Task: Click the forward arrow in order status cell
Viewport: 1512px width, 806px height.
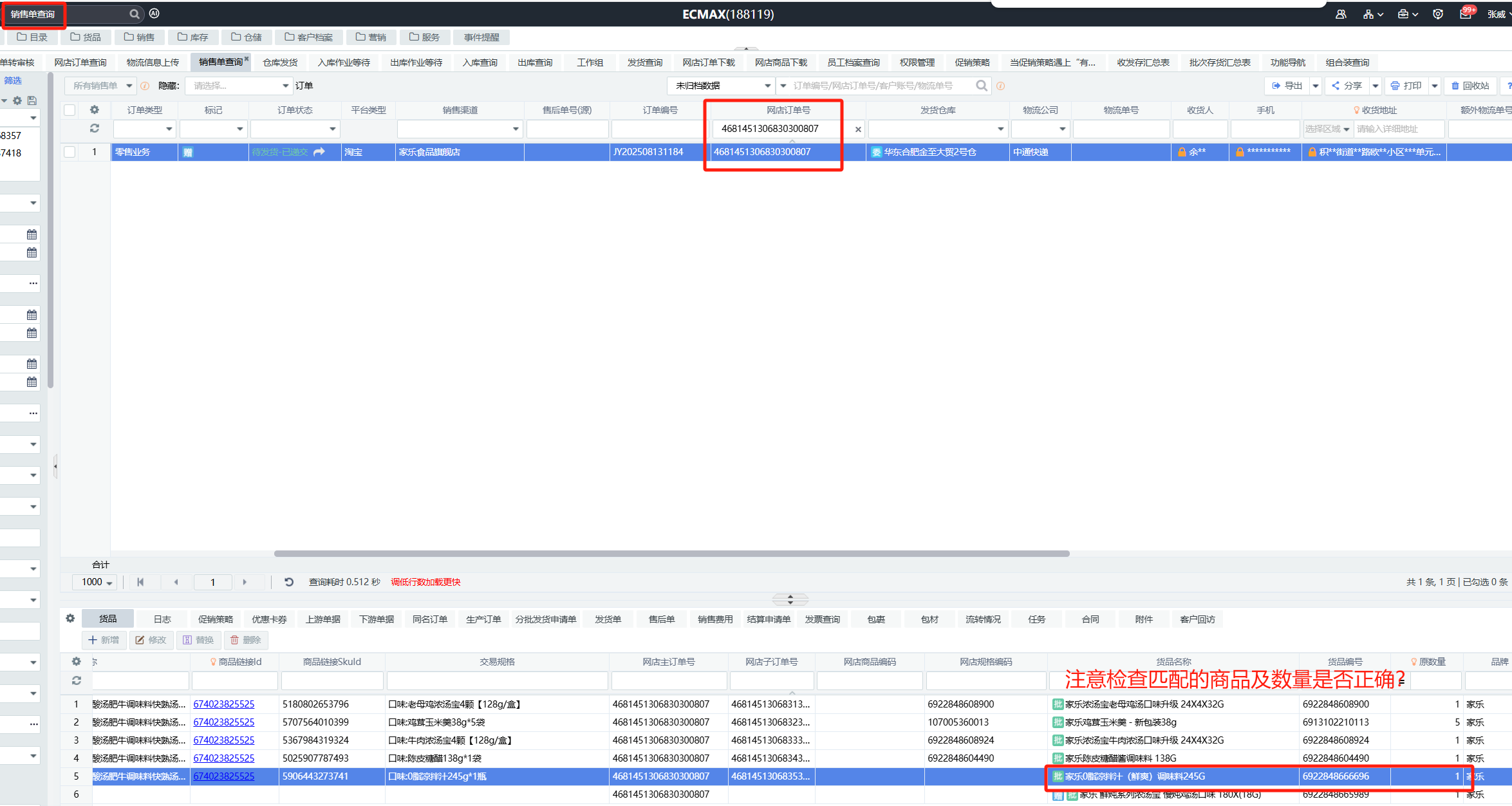Action: tap(319, 152)
